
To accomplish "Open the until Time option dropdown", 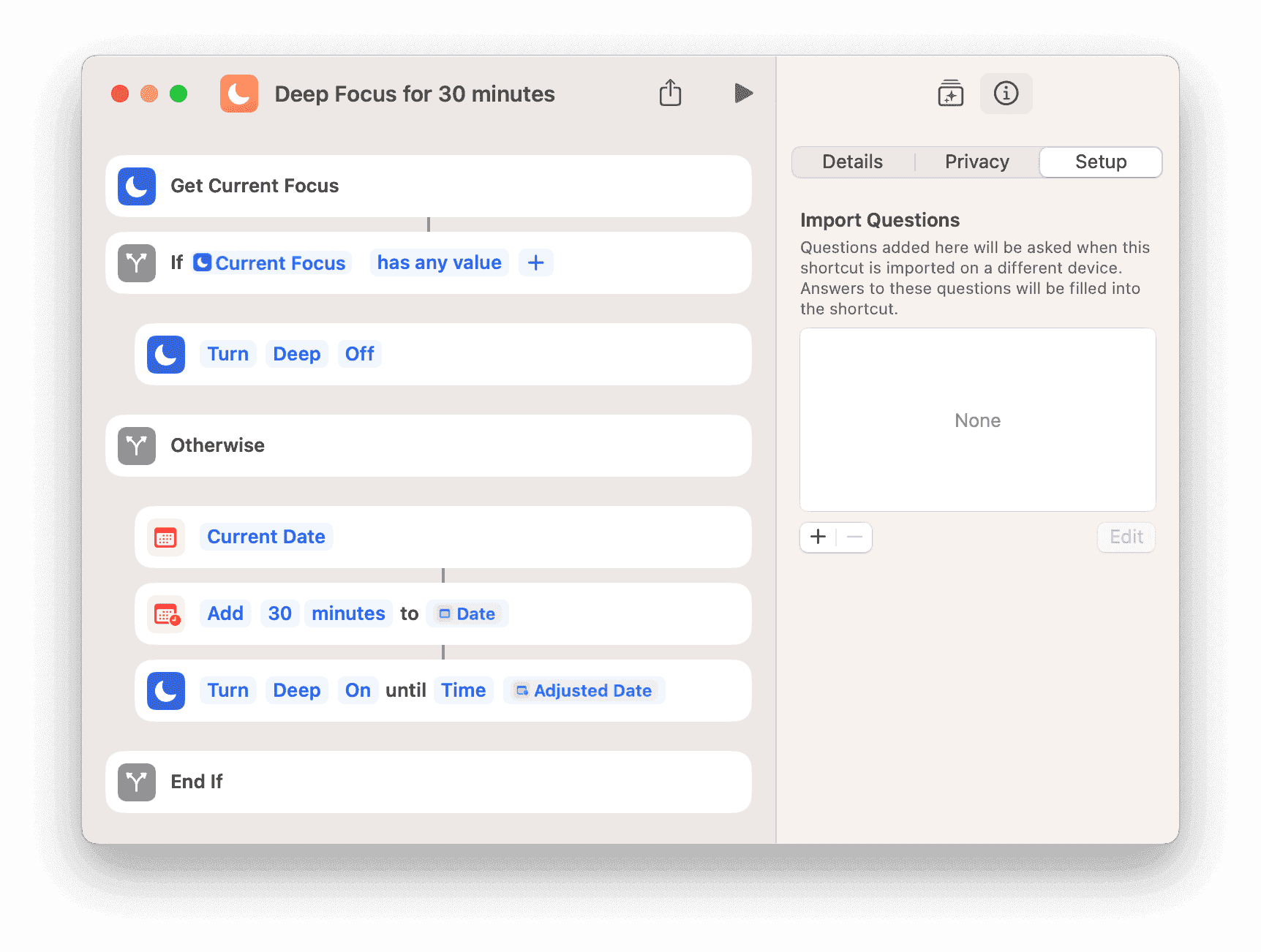I will (463, 691).
